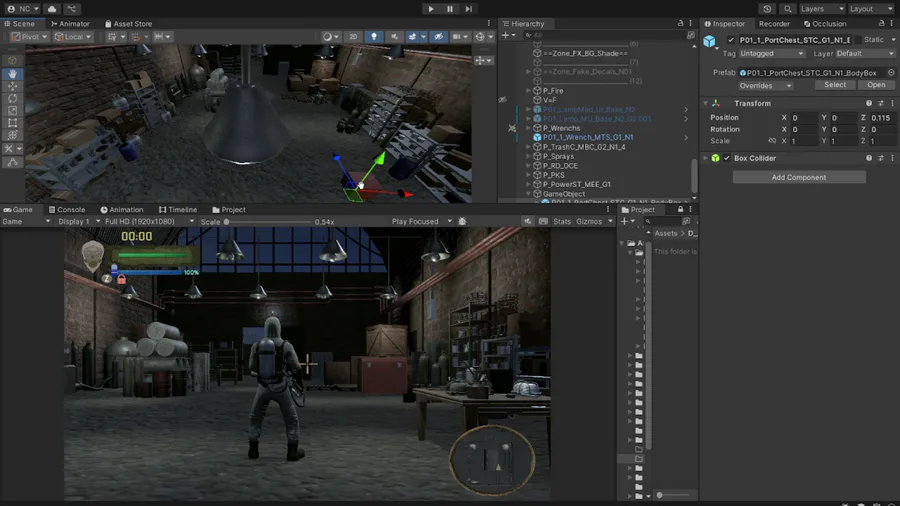Open the scene draw mode dropdown
The height and width of the screenshot is (506, 900).
click(331, 36)
